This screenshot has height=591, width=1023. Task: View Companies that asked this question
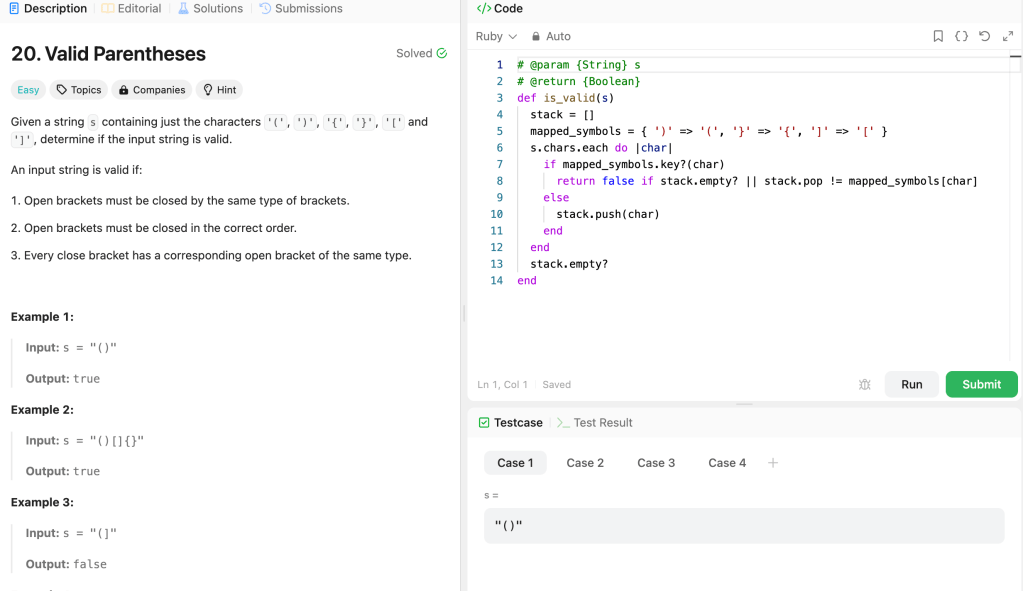coord(151,89)
